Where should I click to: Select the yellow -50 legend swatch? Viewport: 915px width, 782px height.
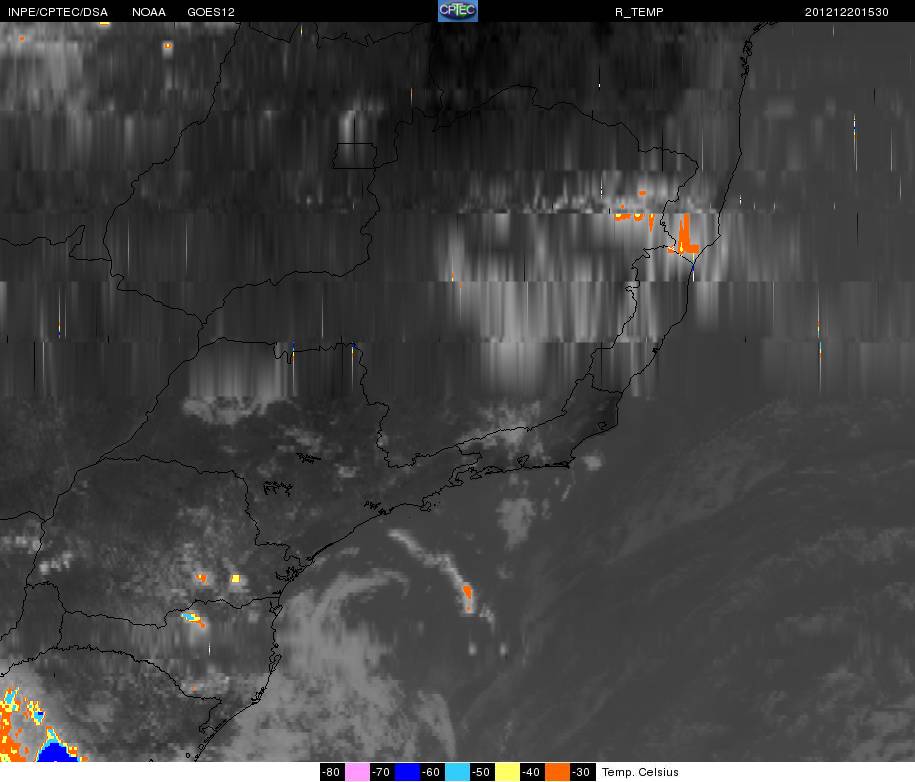pyautogui.click(x=507, y=772)
